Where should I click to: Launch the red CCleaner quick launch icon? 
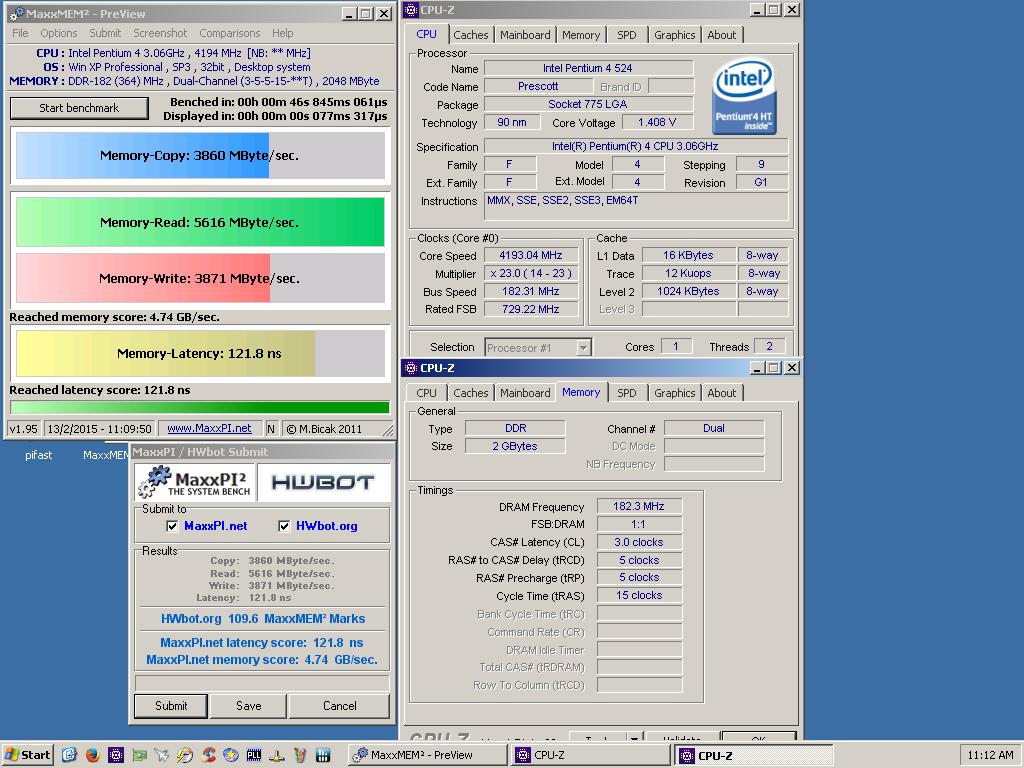[x=208, y=755]
